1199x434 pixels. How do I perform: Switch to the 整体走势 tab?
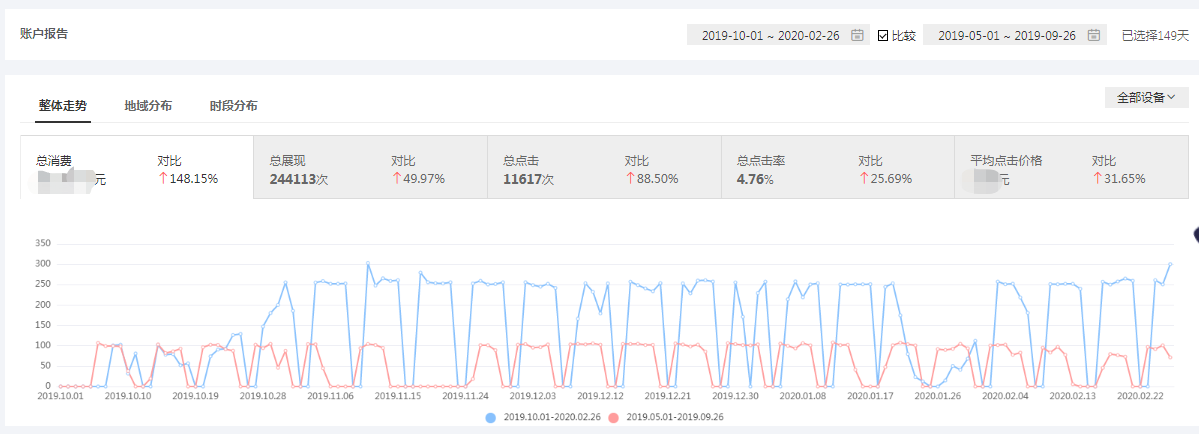click(63, 105)
